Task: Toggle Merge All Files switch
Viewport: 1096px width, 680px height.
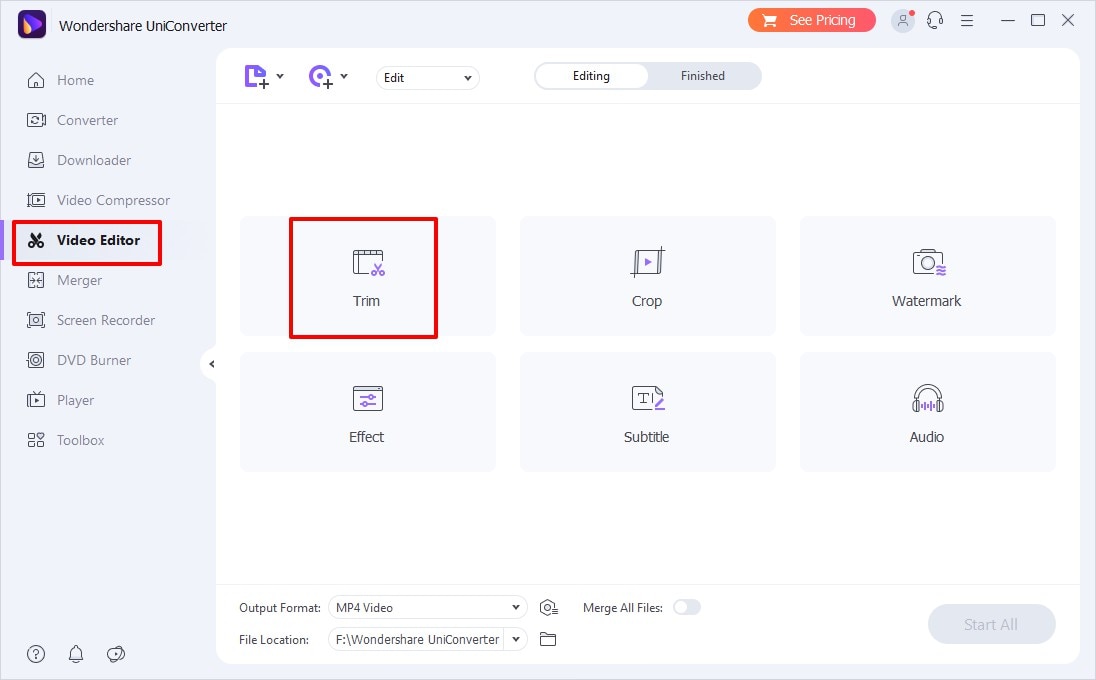Action: [686, 607]
